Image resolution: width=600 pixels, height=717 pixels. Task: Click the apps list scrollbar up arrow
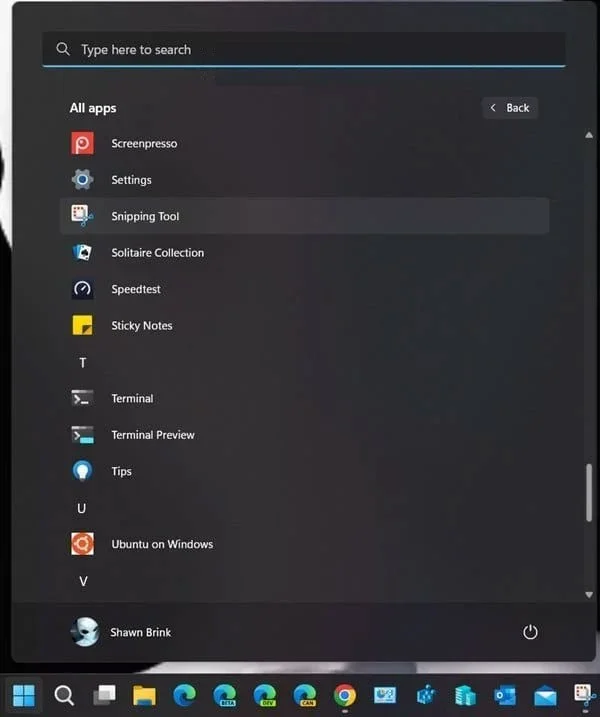click(589, 135)
